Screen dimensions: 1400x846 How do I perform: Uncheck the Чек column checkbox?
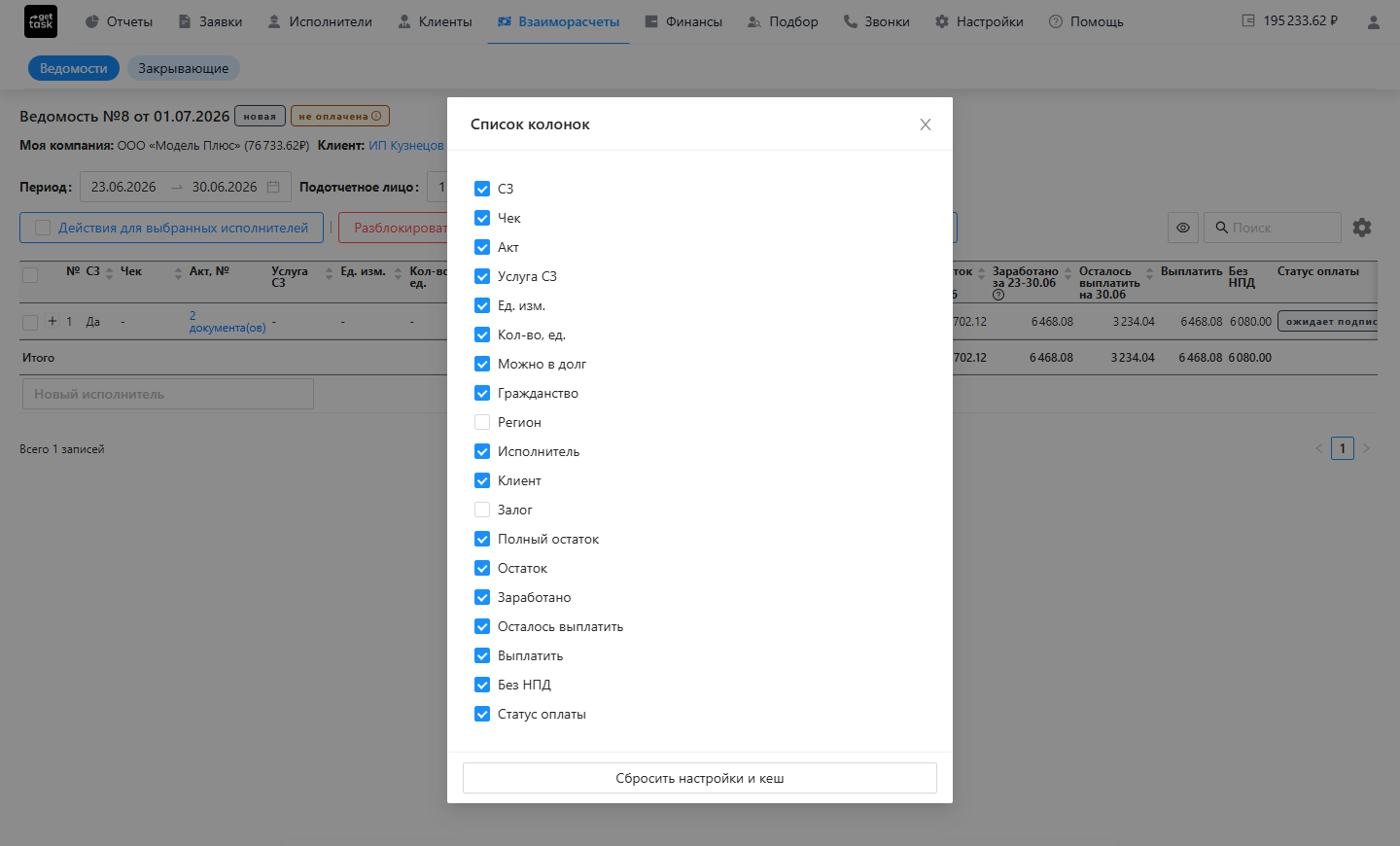click(482, 218)
